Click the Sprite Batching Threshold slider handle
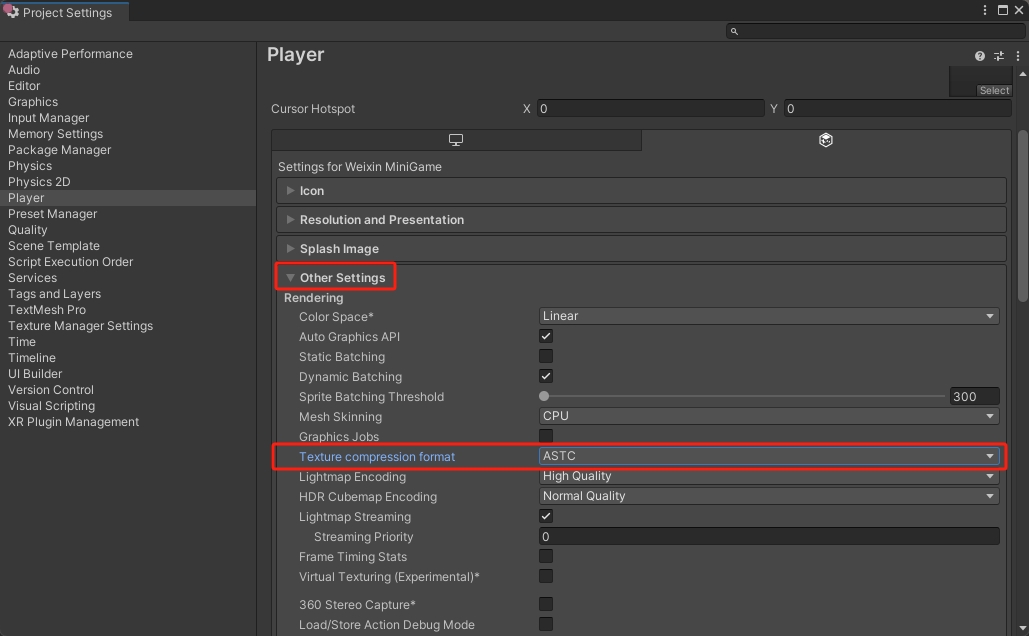Screen dimensions: 1029x636 coord(544,396)
